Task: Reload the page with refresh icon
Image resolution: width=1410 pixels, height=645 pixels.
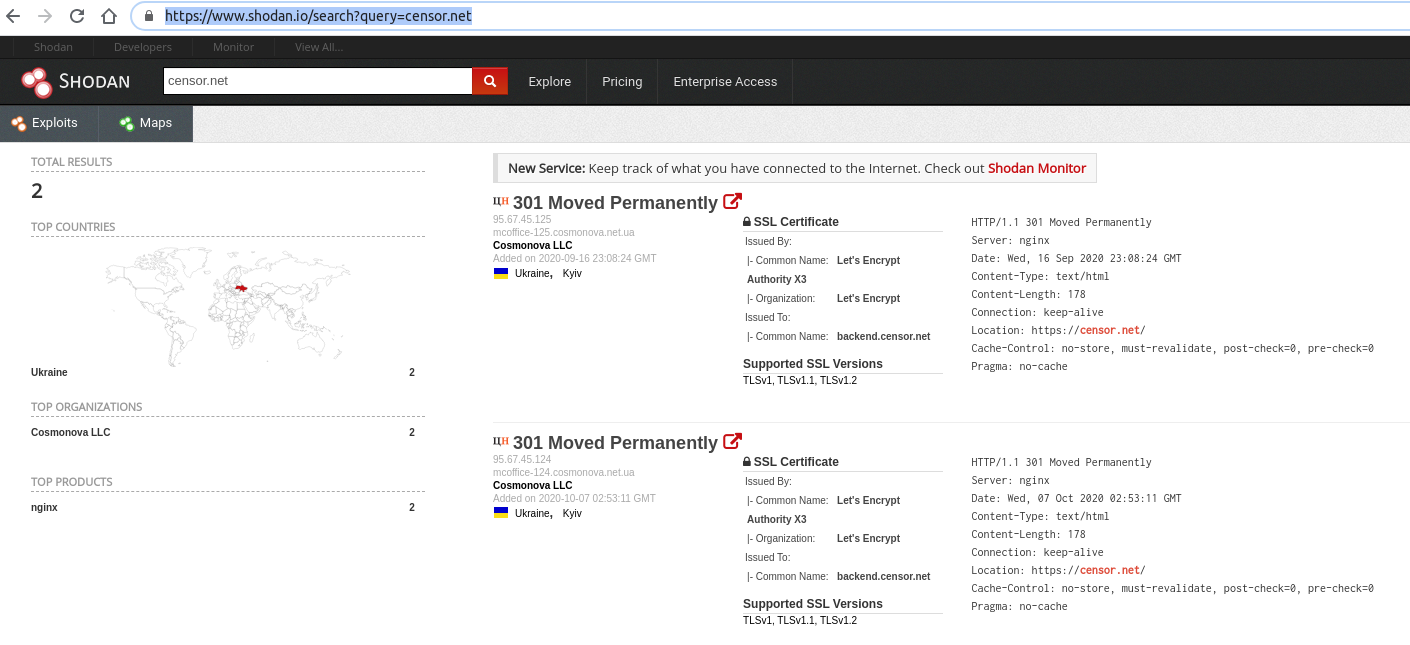Action: click(77, 16)
